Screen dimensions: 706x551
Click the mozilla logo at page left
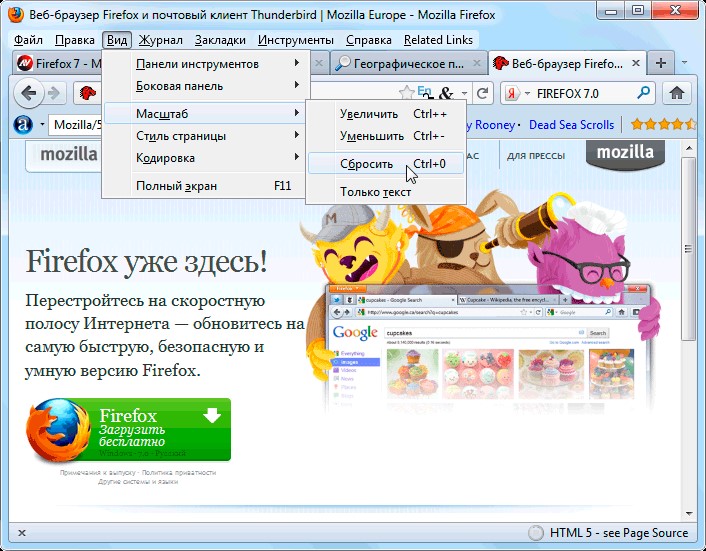68,155
